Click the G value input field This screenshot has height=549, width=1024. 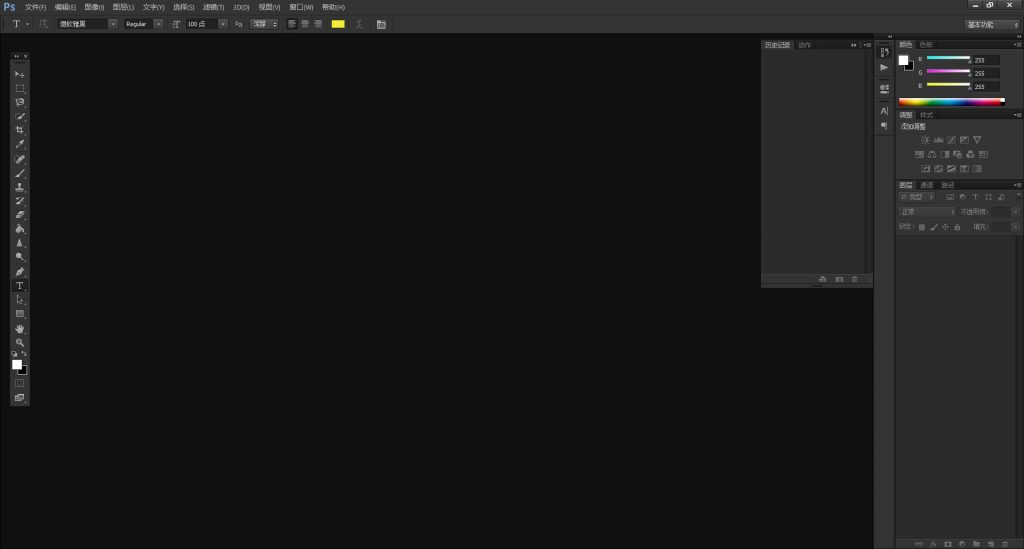[985, 73]
